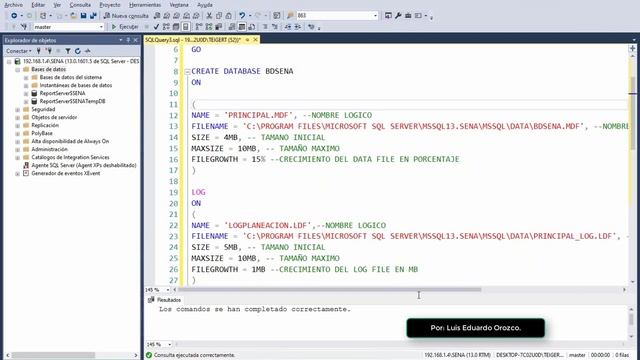Open the Consulta menu
The width and height of the screenshot is (640, 360).
pos(80,5)
